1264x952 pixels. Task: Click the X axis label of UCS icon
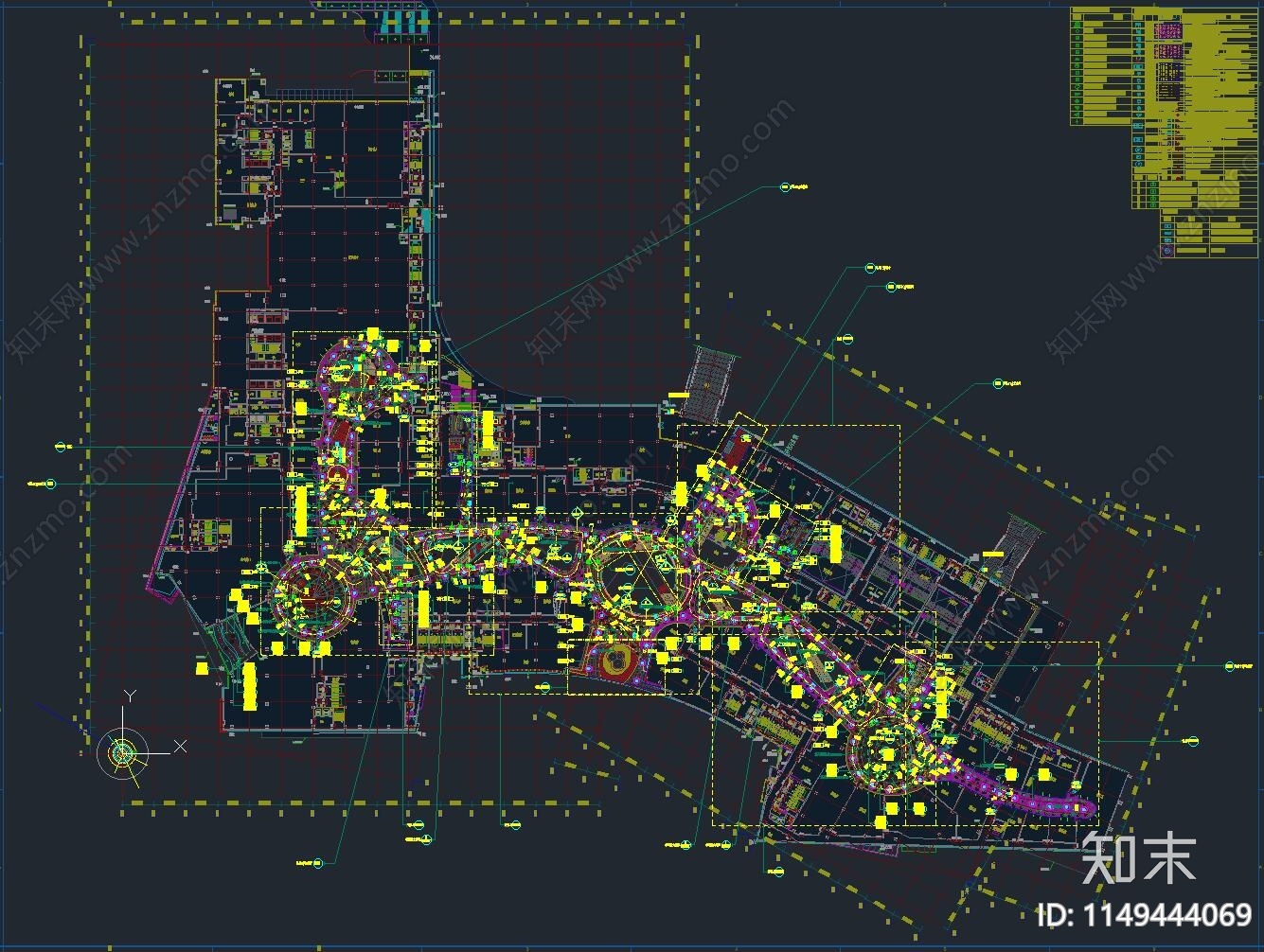coord(180,747)
